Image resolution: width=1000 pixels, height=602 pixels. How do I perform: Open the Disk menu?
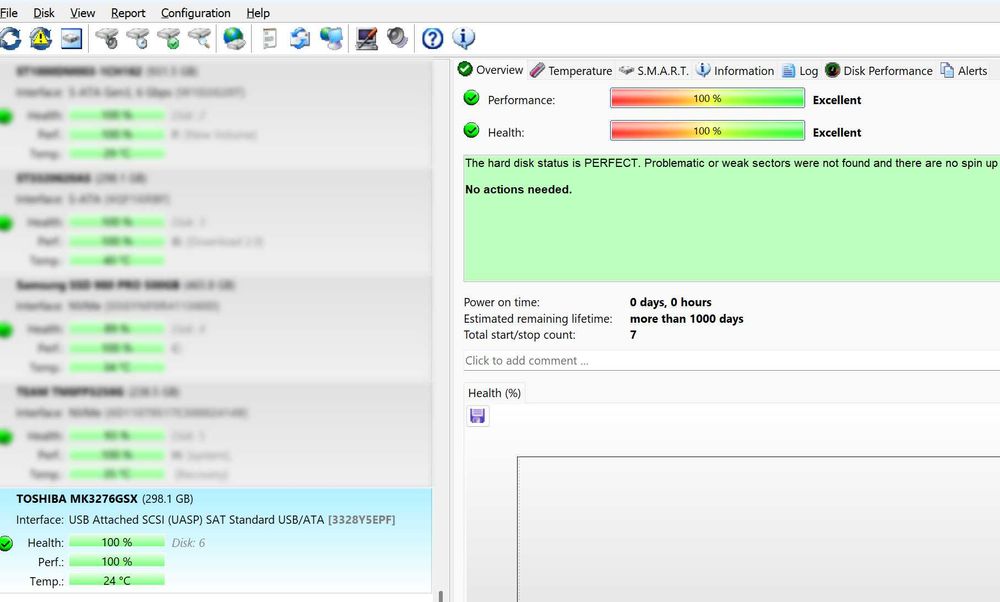point(44,13)
